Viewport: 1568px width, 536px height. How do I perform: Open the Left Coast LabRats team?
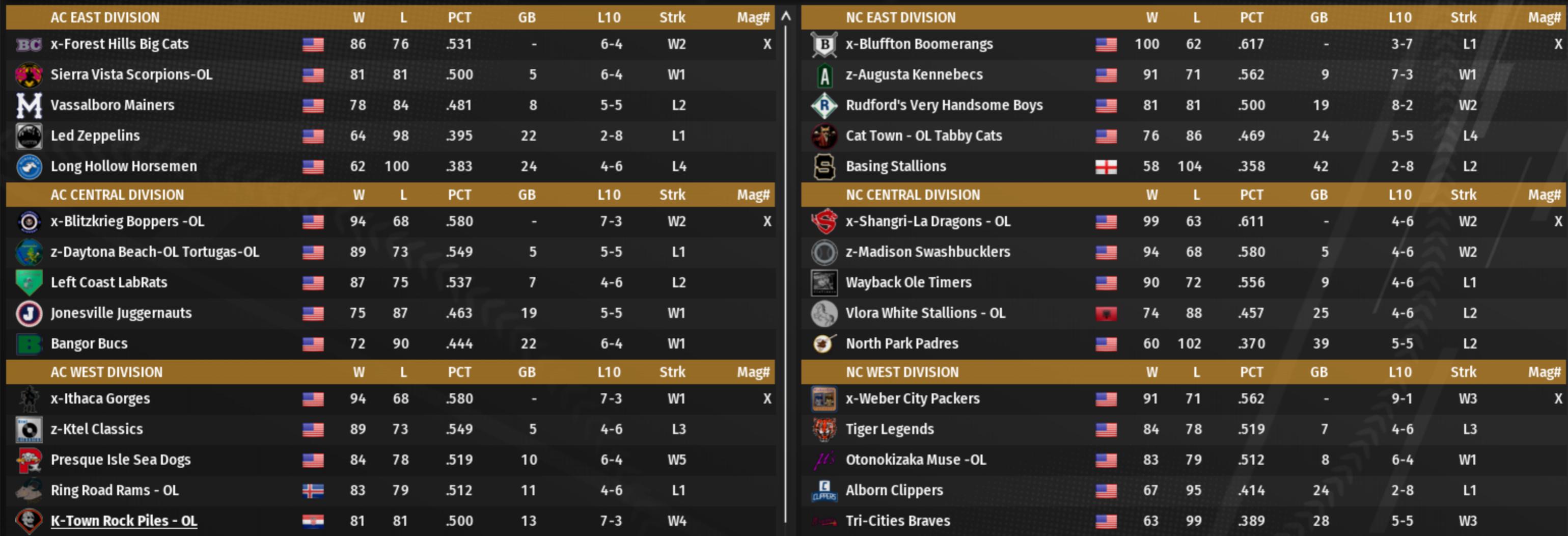(x=109, y=283)
